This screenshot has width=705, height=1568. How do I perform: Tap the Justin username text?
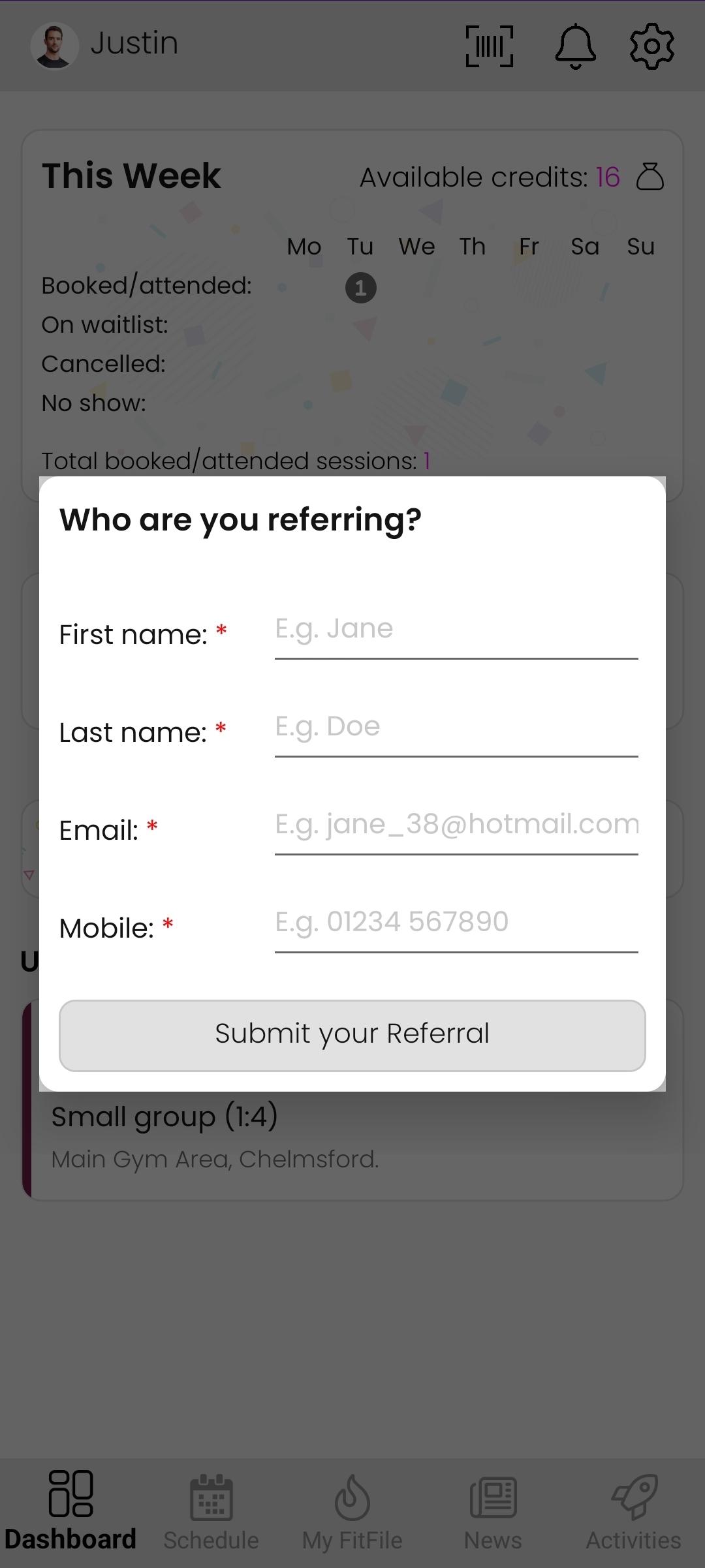[x=134, y=44]
